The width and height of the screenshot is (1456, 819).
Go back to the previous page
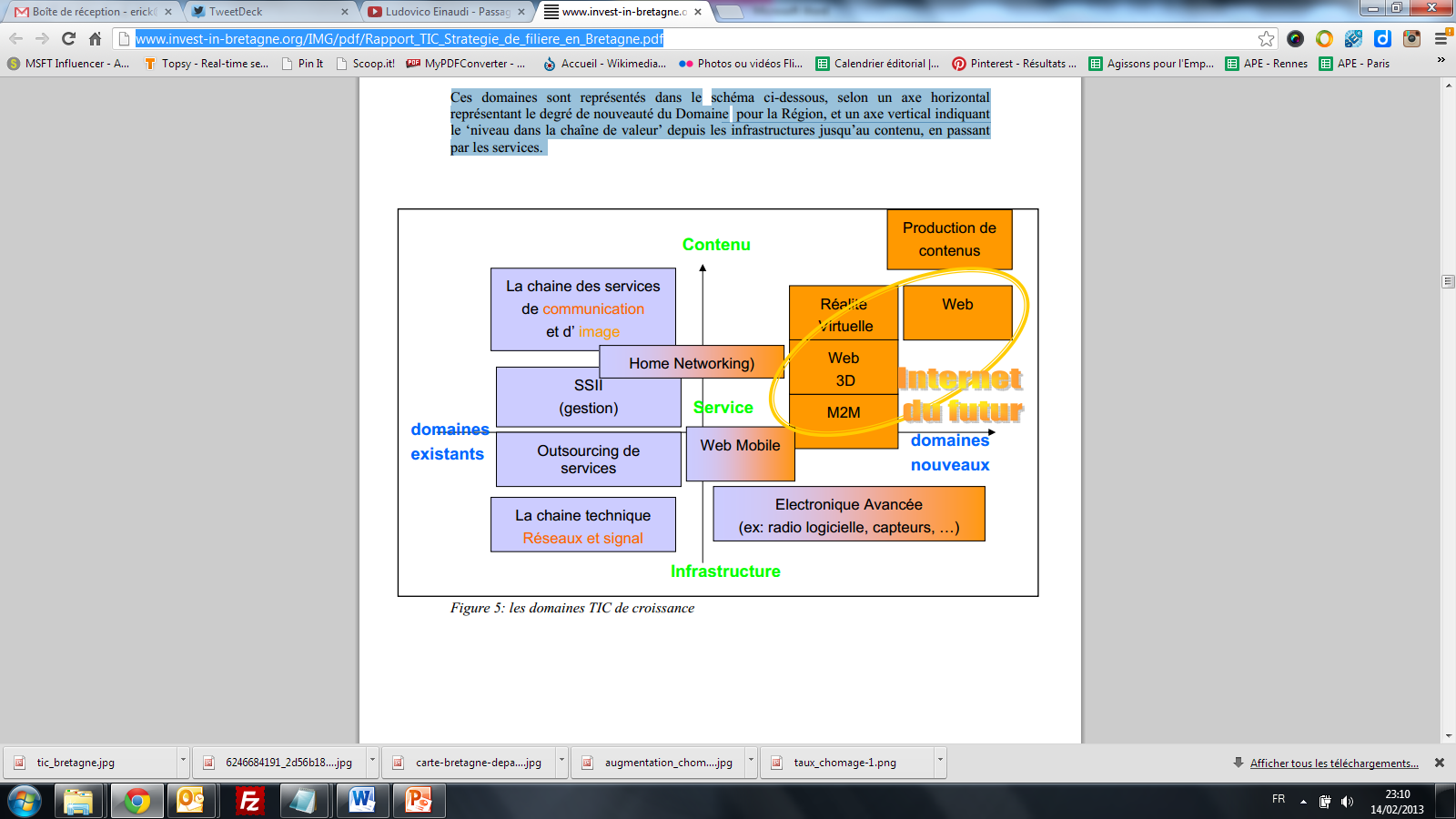click(15, 38)
